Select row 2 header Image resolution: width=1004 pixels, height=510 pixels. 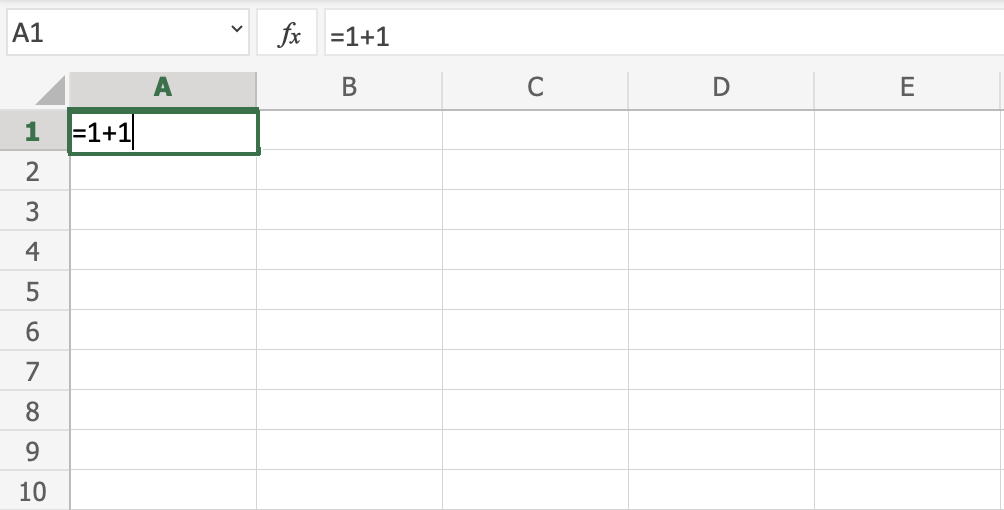click(33, 171)
